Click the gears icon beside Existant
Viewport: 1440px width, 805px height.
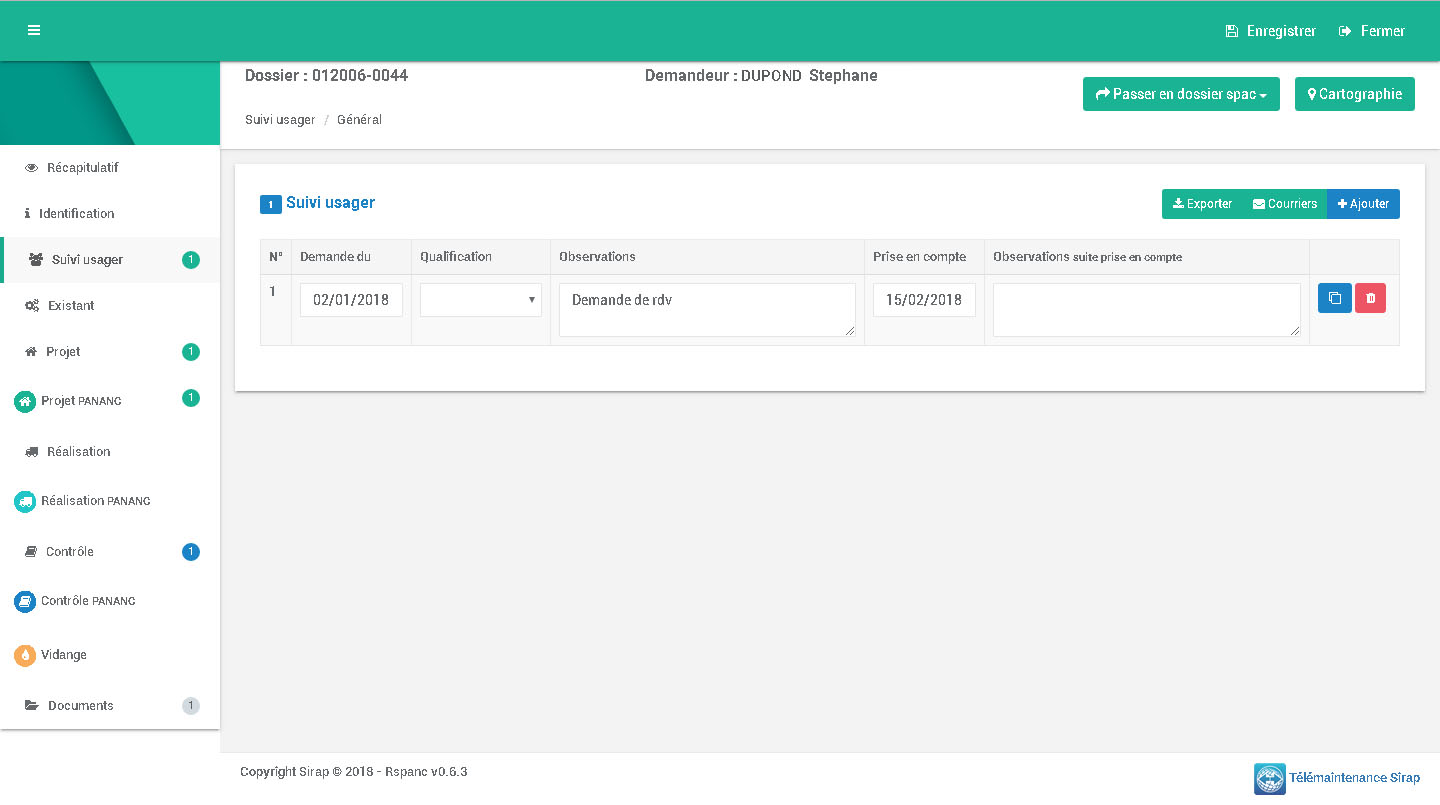tap(32, 306)
